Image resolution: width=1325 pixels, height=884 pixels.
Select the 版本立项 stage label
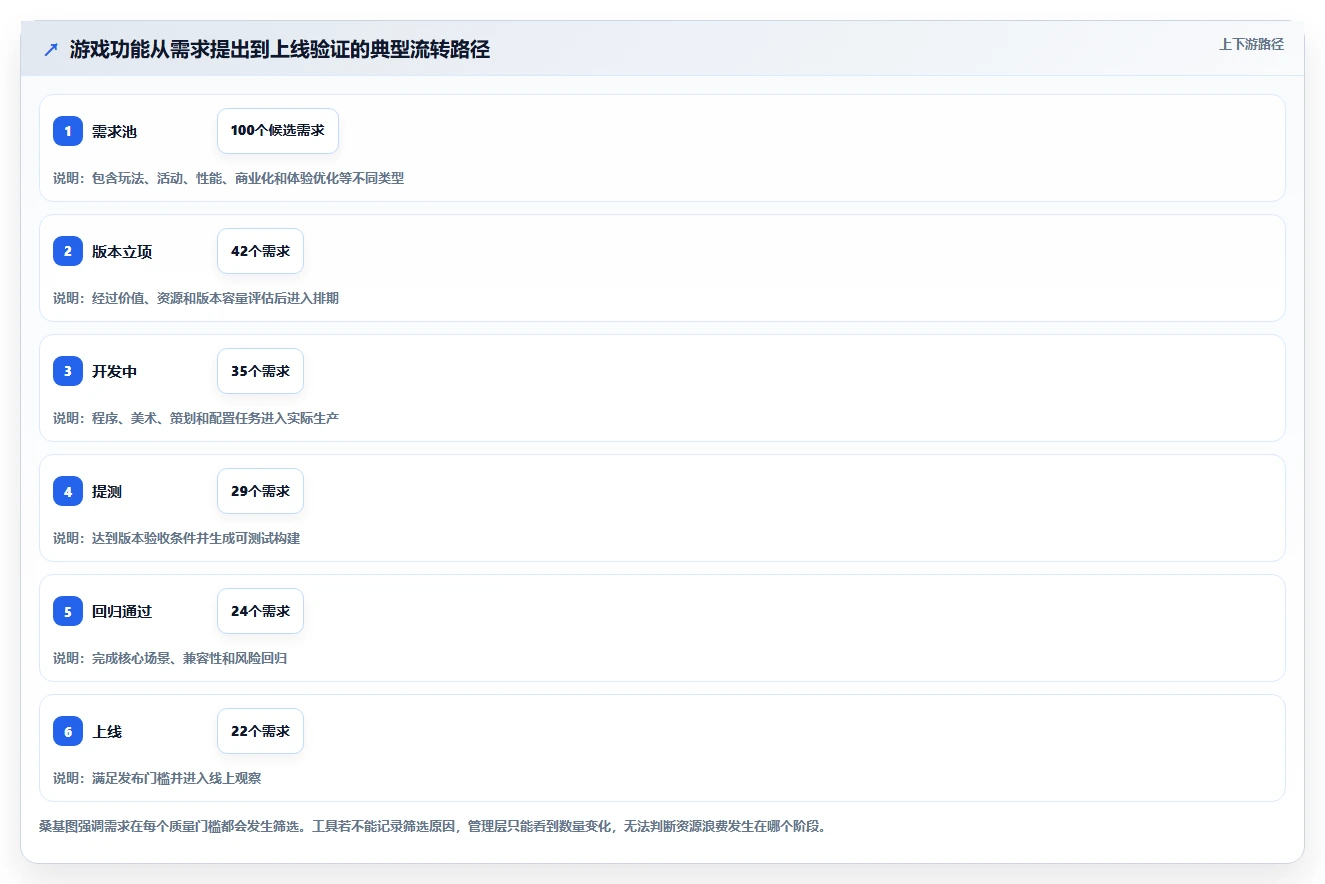(x=122, y=252)
